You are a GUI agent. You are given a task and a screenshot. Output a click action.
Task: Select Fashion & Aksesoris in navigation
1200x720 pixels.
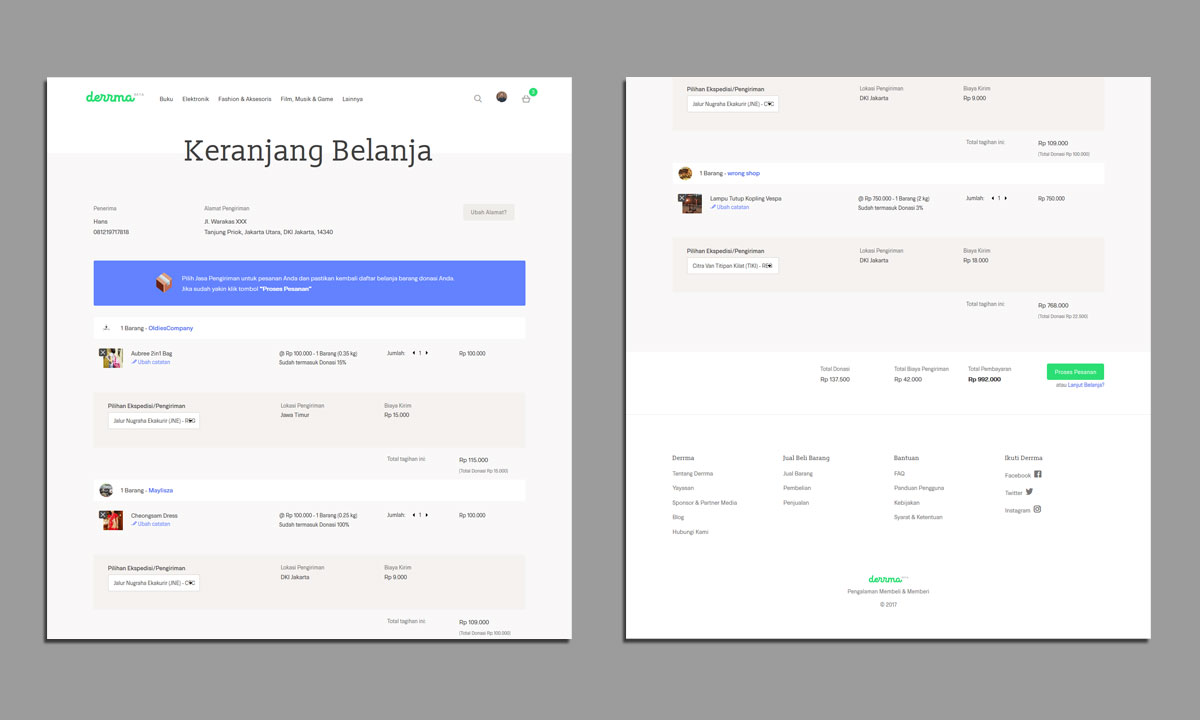(x=244, y=99)
